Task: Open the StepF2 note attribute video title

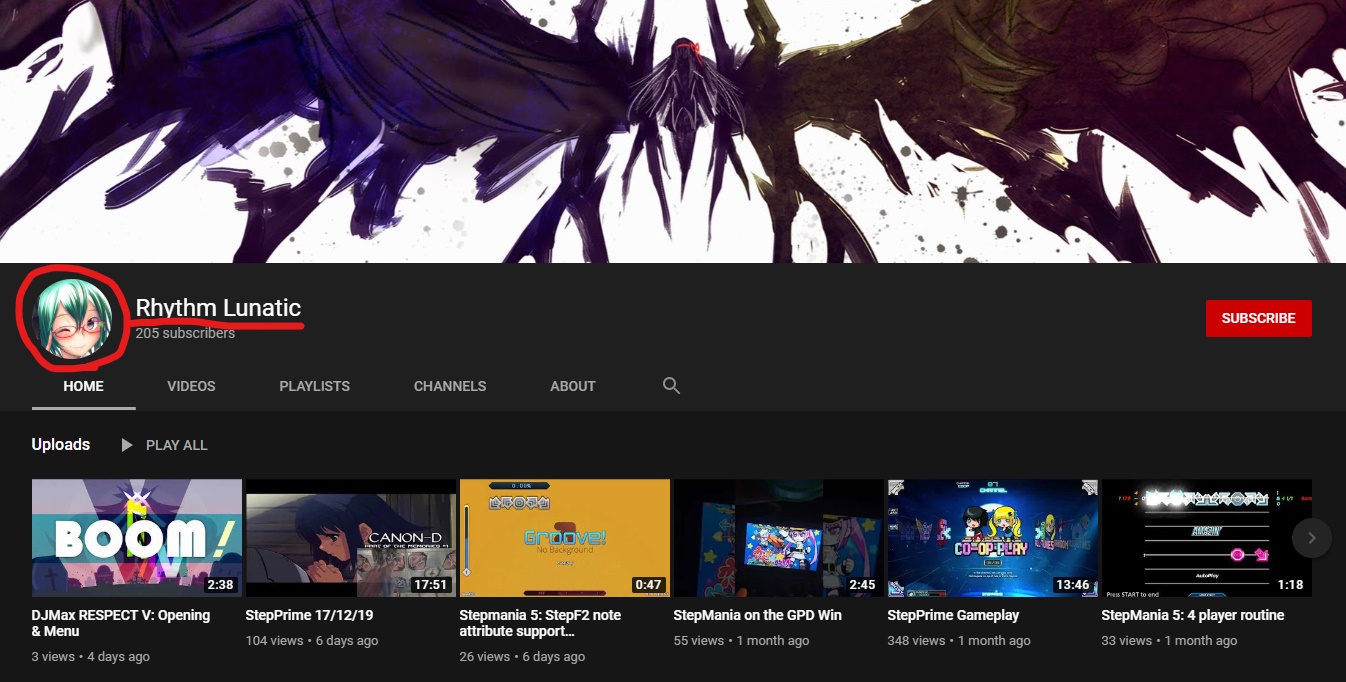Action: (540, 623)
